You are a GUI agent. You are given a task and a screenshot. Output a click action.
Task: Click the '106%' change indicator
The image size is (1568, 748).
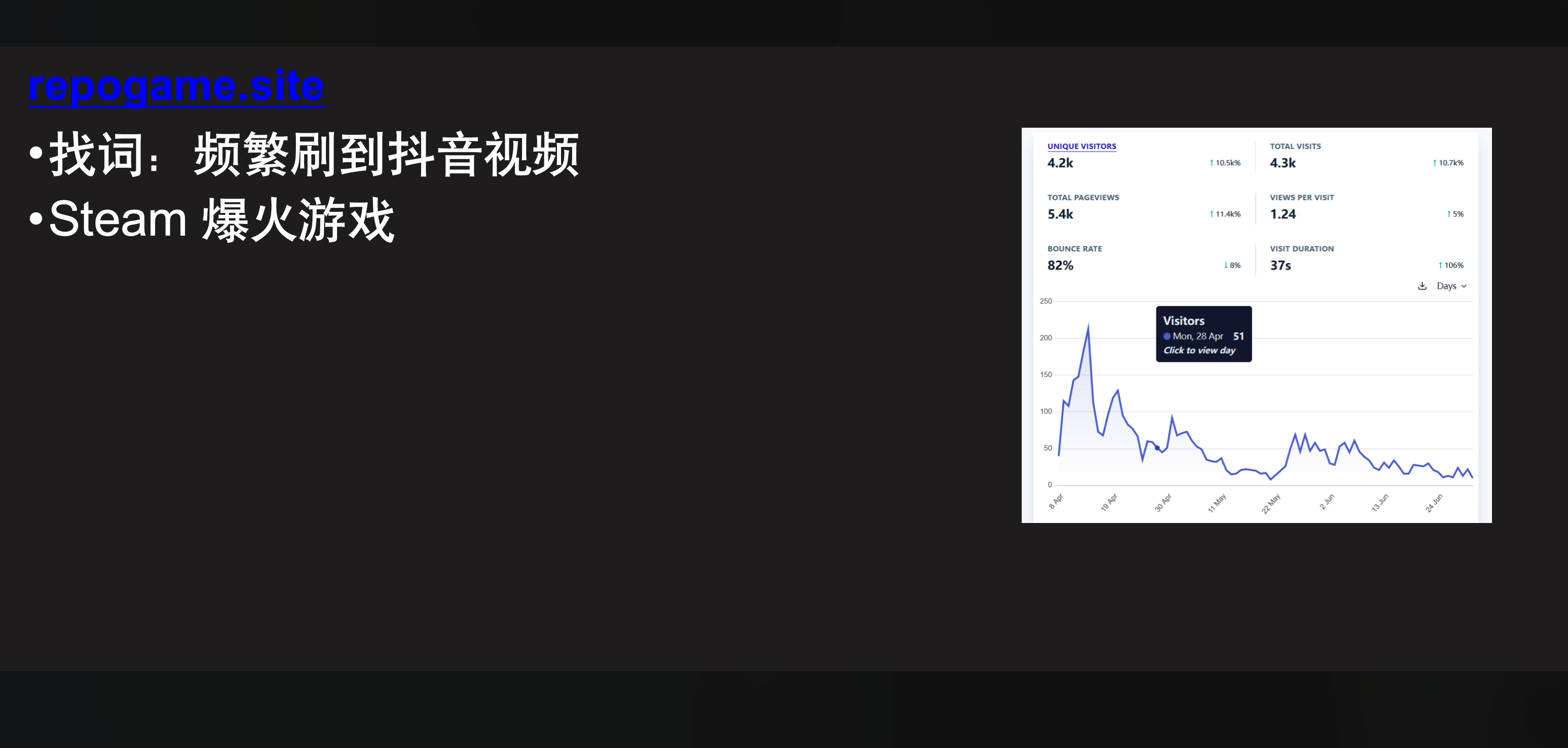click(1450, 266)
